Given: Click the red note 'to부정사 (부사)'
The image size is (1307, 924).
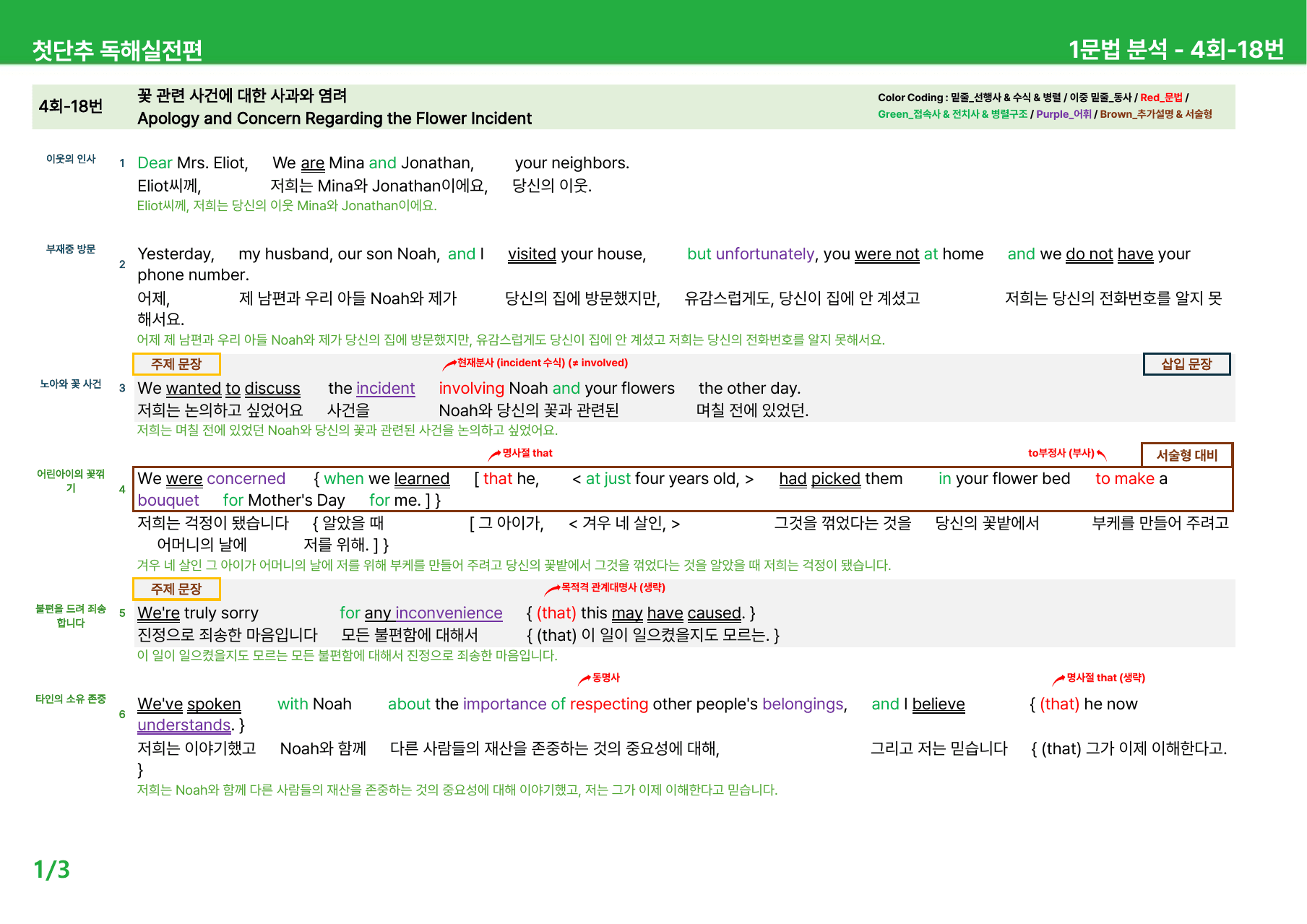Looking at the screenshot, I should (x=1061, y=453).
